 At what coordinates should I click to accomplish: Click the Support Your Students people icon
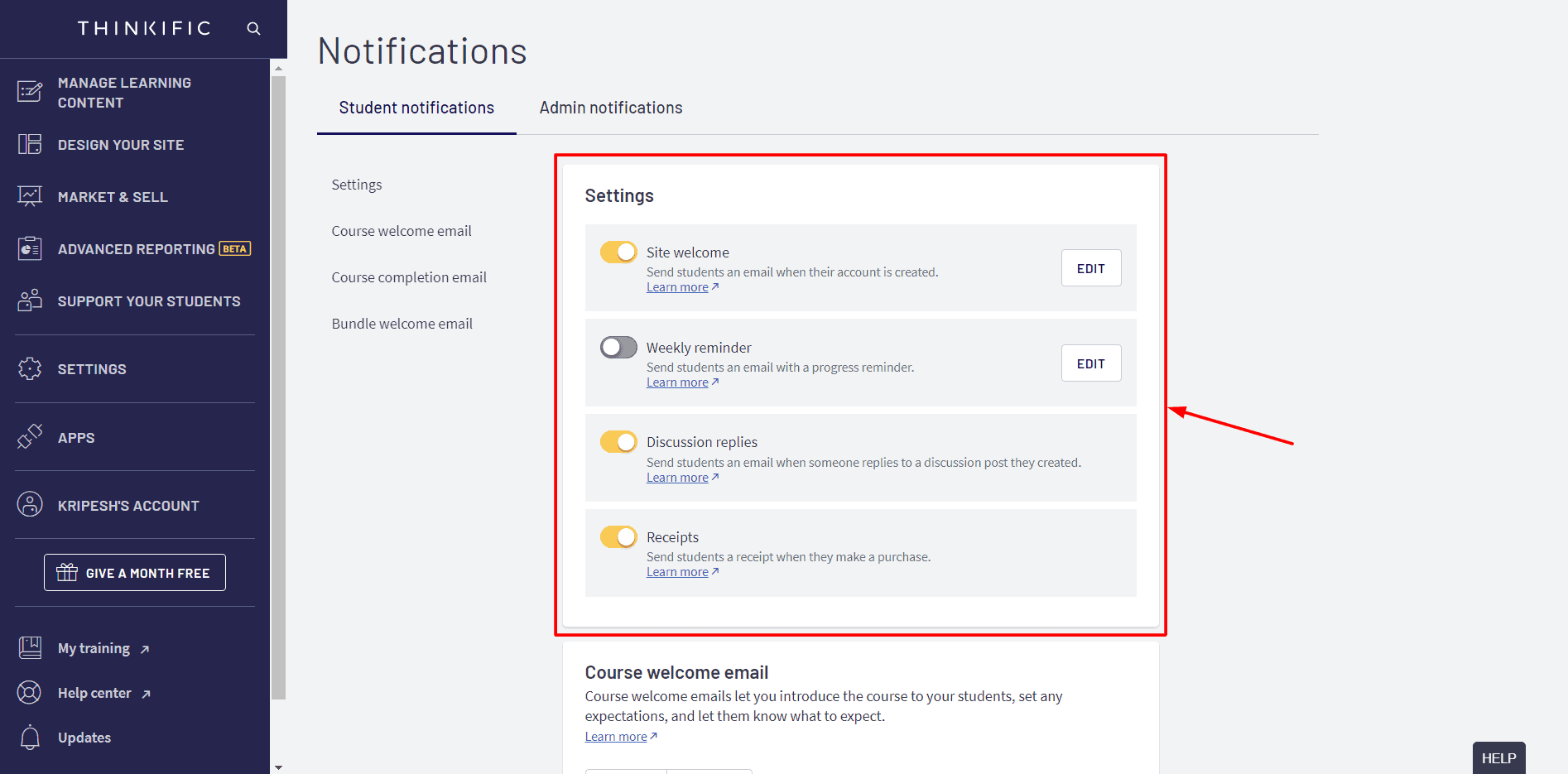(30, 300)
